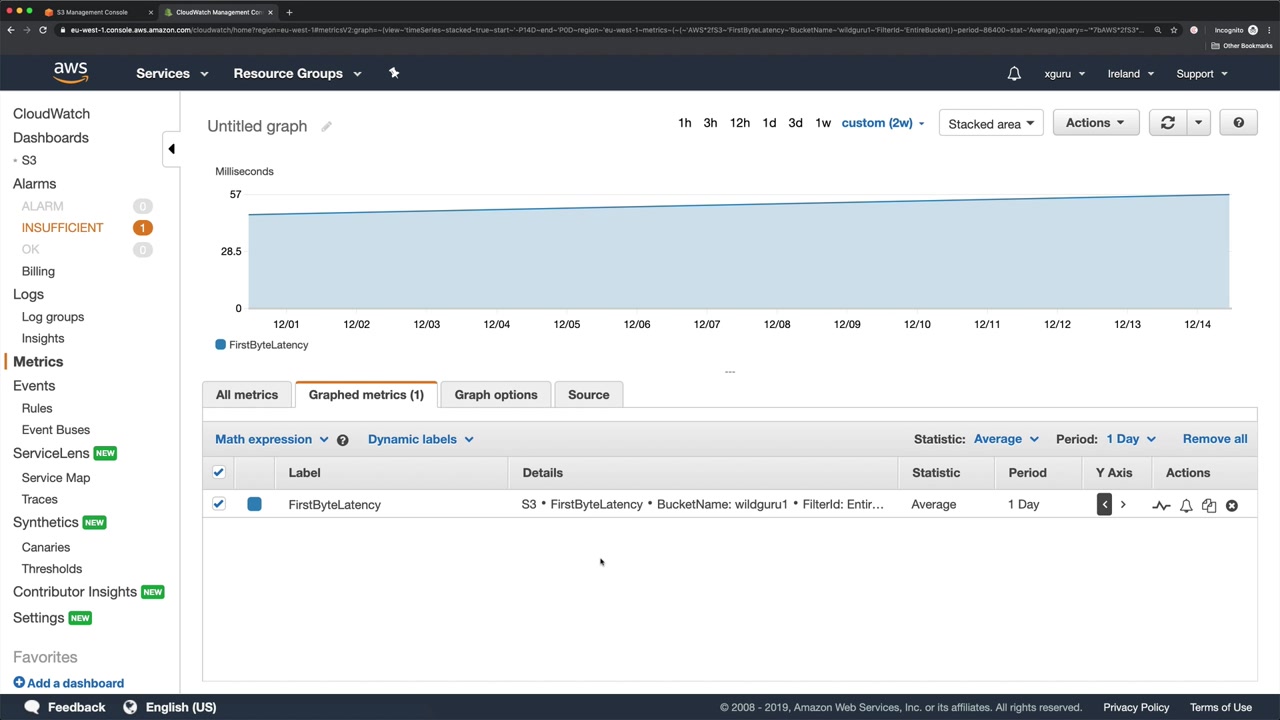Set time range to 1h
This screenshot has width=1280, height=720.
[685, 123]
